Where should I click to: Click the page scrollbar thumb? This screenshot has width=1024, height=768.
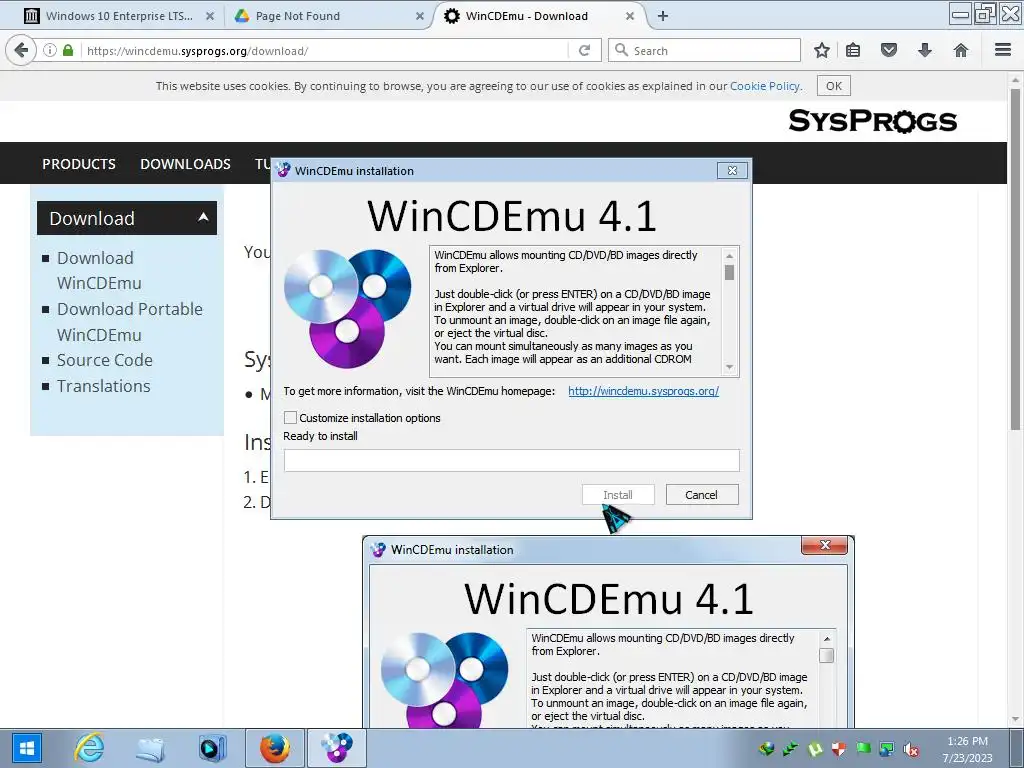point(1016,258)
